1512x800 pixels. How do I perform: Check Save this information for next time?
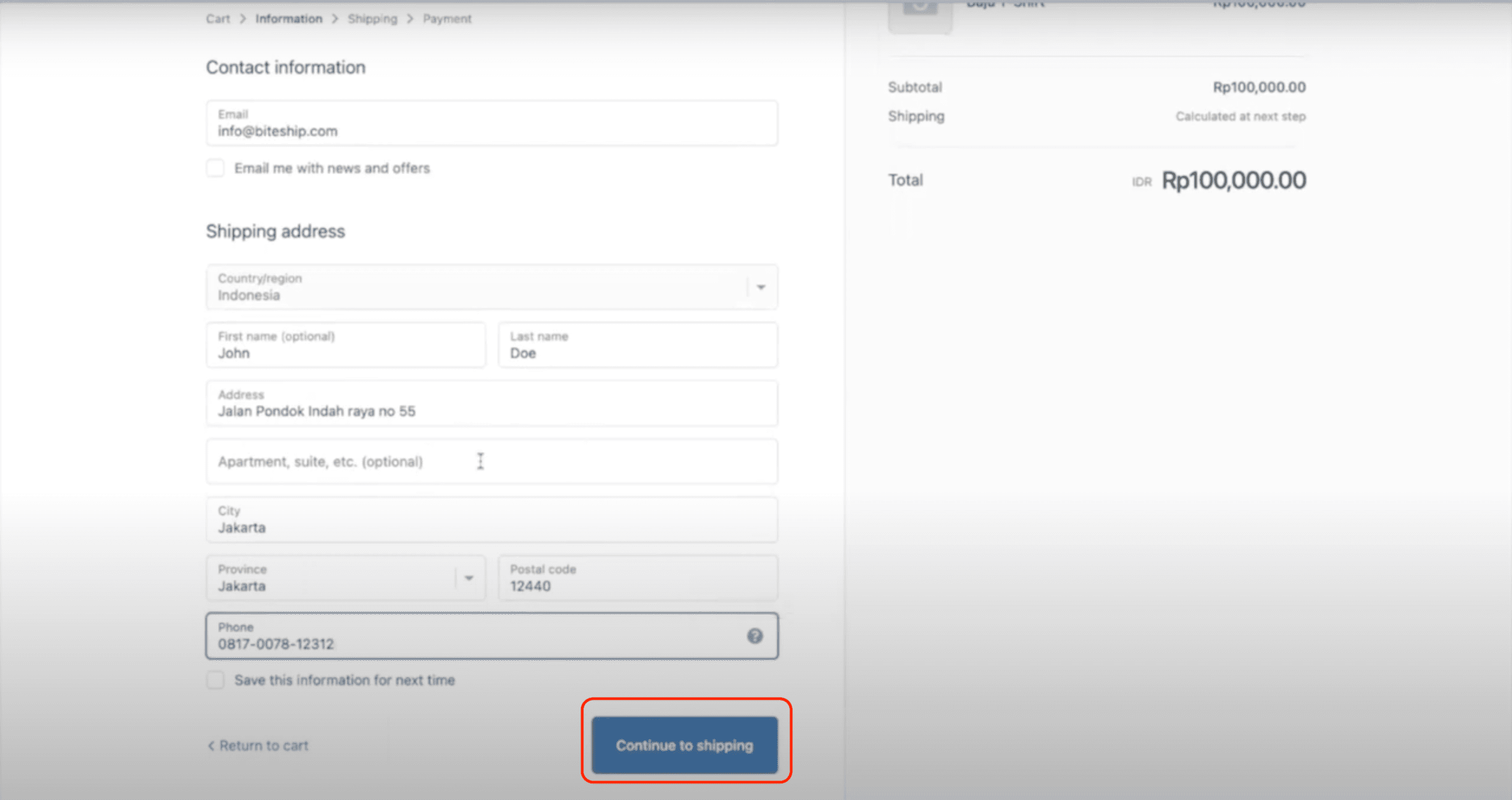[x=215, y=680]
